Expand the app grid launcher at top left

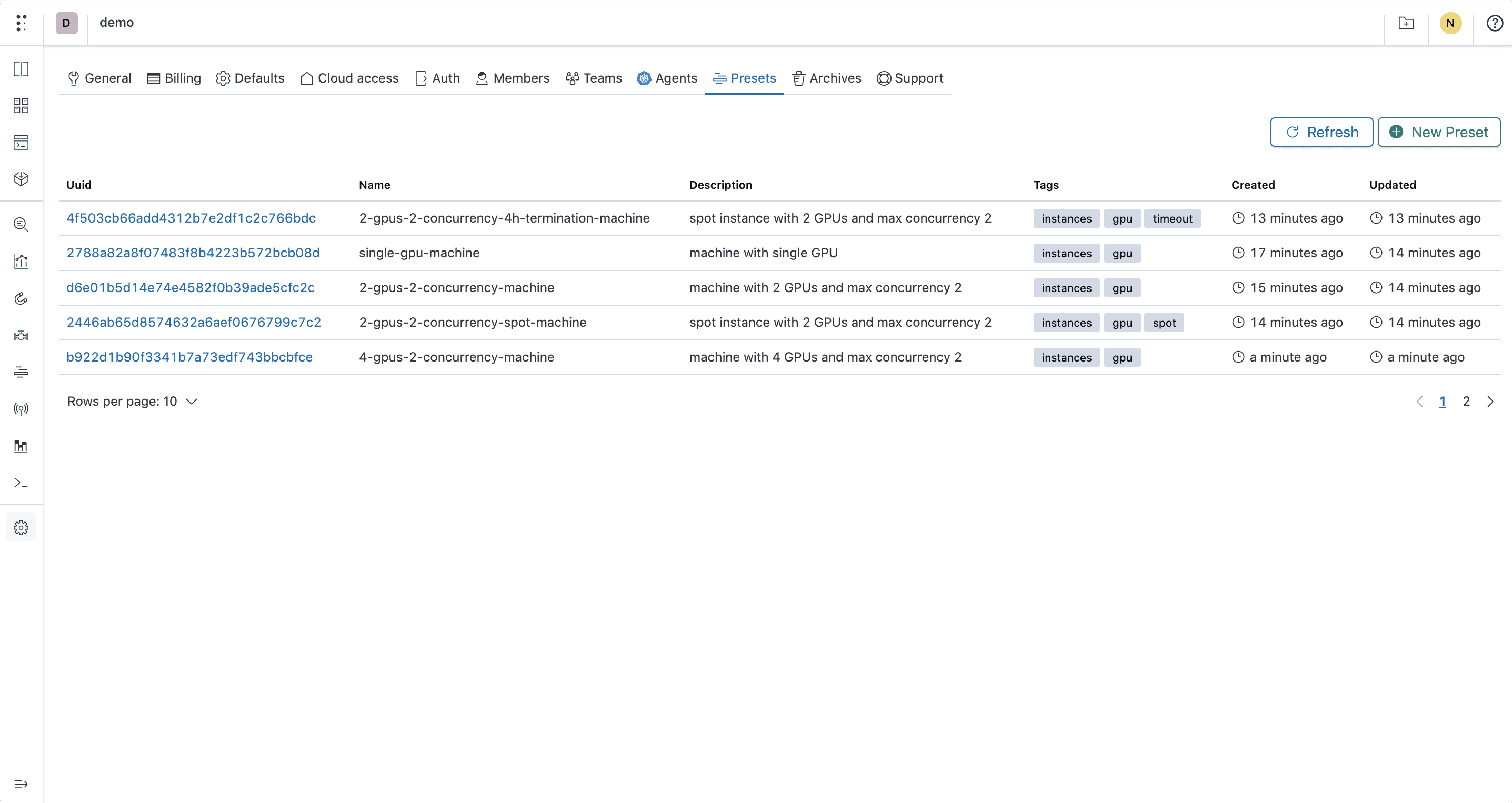(x=21, y=23)
